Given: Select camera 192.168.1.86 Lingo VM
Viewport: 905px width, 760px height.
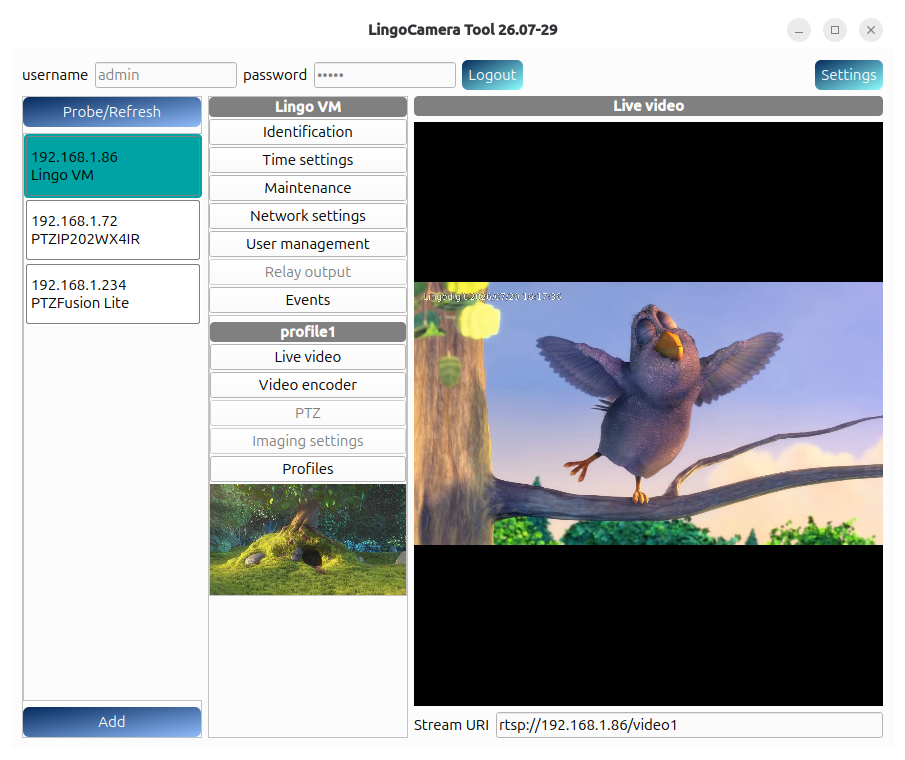Looking at the screenshot, I should (x=113, y=166).
